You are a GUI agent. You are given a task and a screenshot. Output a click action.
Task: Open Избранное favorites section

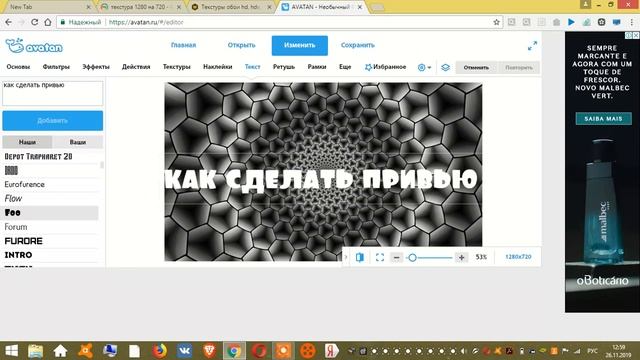[x=385, y=67]
